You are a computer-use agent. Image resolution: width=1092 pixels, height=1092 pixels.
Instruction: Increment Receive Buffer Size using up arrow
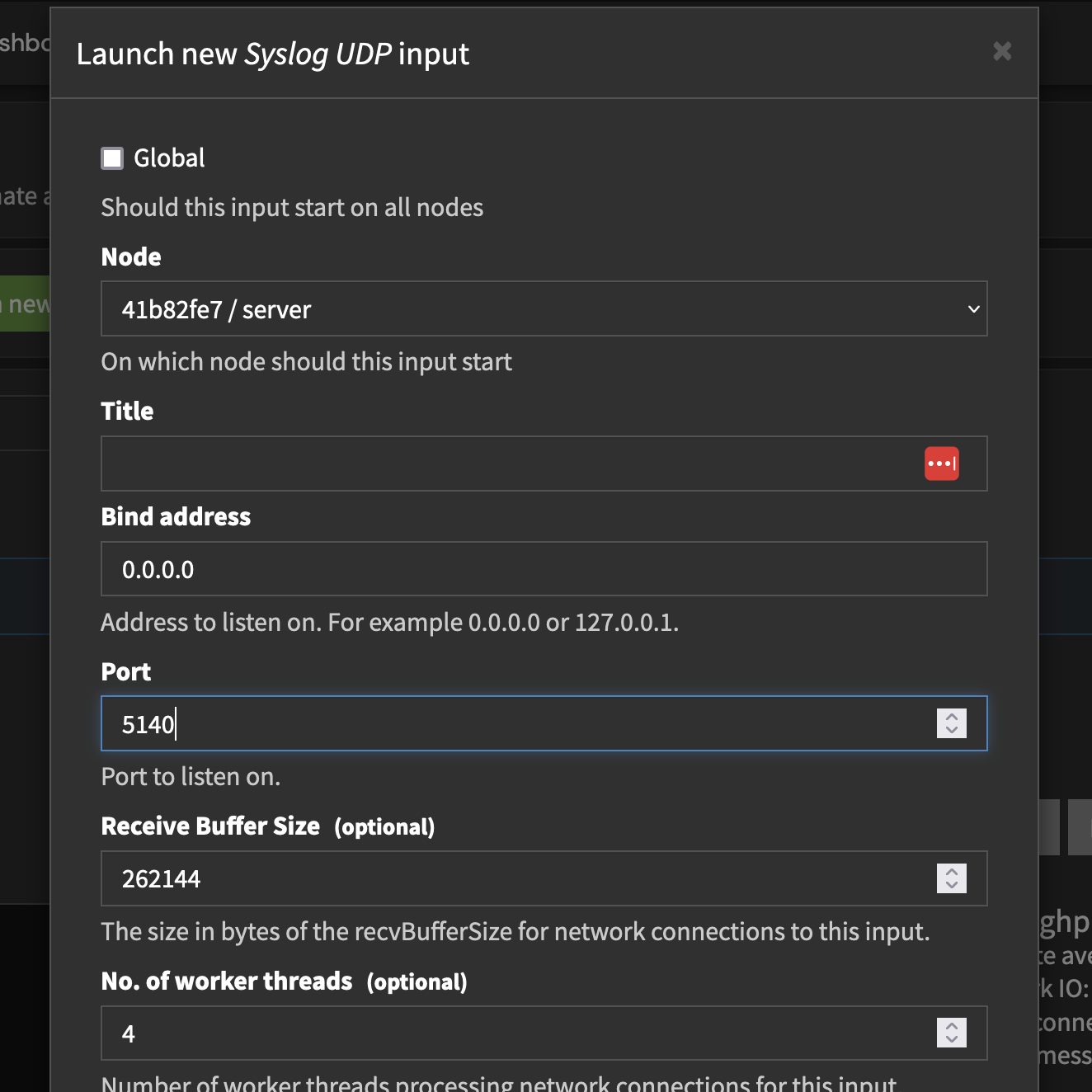pos(952,872)
